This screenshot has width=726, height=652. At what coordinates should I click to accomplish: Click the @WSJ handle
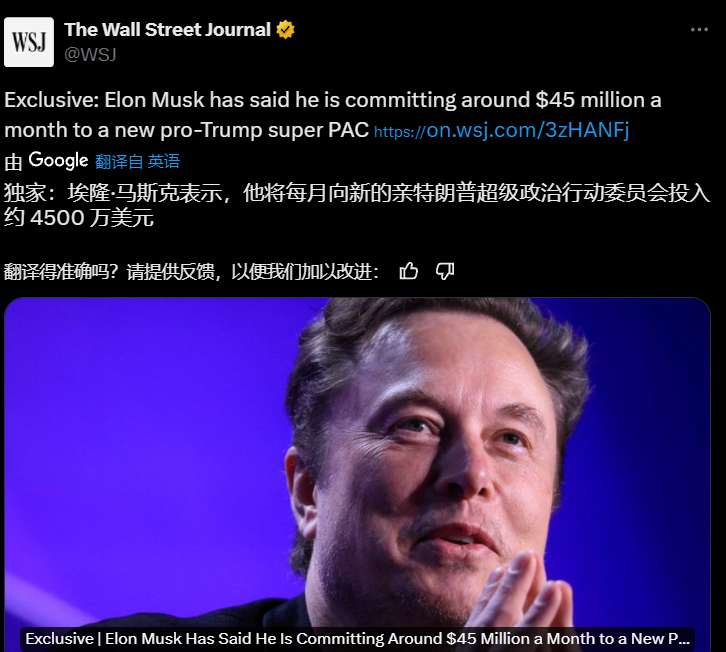(x=90, y=55)
